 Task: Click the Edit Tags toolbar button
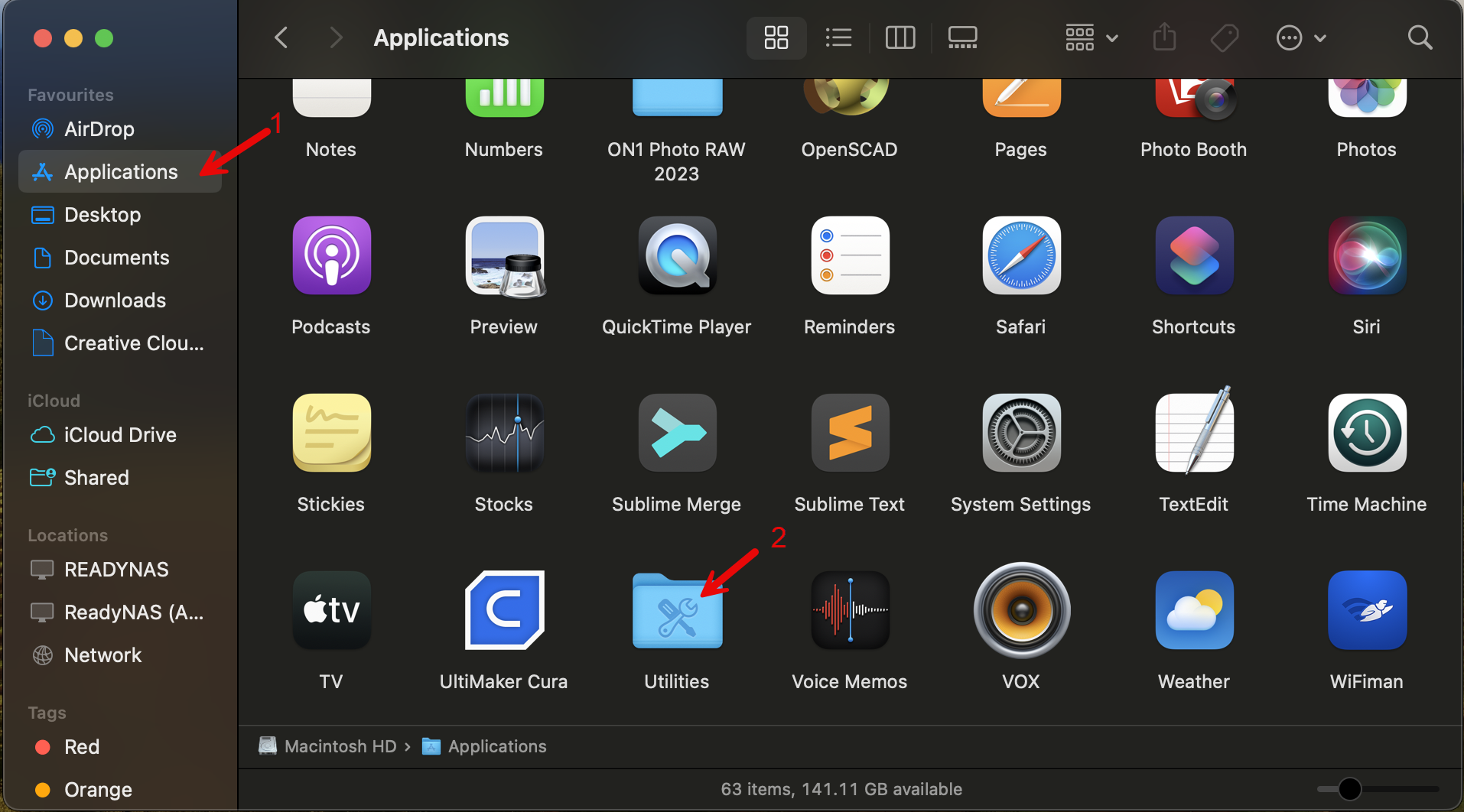(1225, 37)
